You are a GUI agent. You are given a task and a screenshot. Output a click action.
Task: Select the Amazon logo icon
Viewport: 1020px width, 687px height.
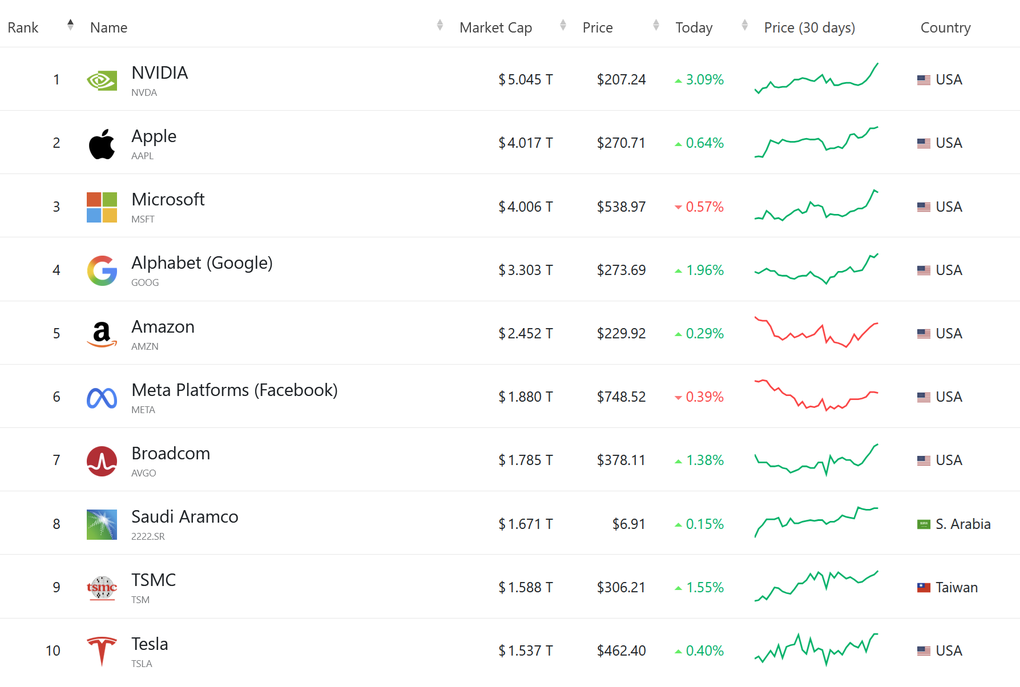click(102, 334)
